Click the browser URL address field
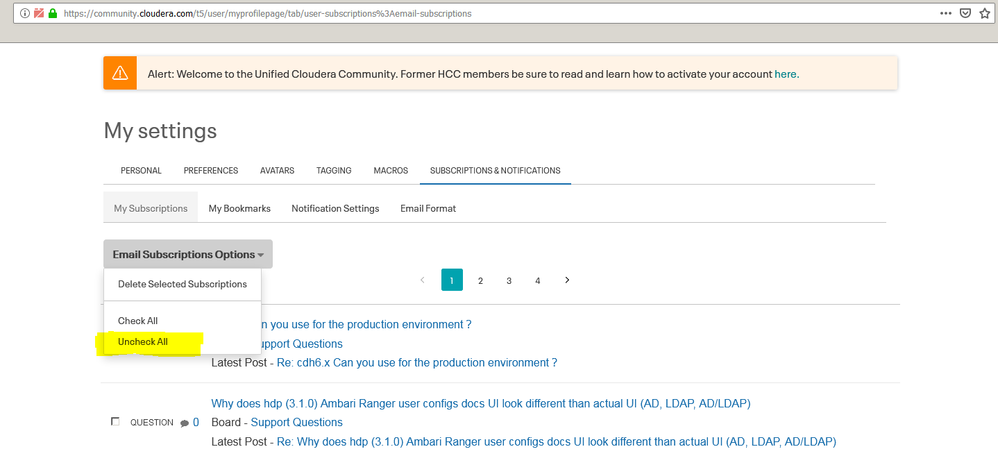Screen dimensions: 998x456 pyautogui.click(x=496, y=13)
